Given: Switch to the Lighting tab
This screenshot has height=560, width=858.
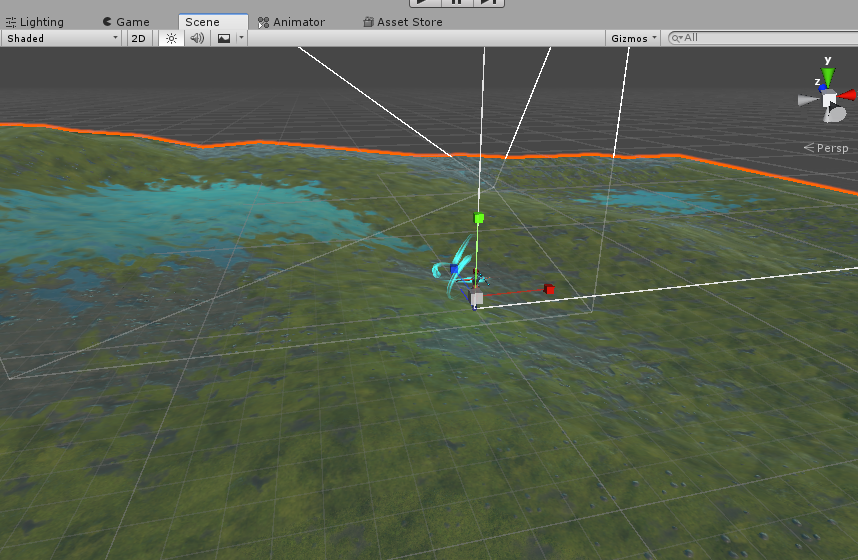Looking at the screenshot, I should [35, 22].
